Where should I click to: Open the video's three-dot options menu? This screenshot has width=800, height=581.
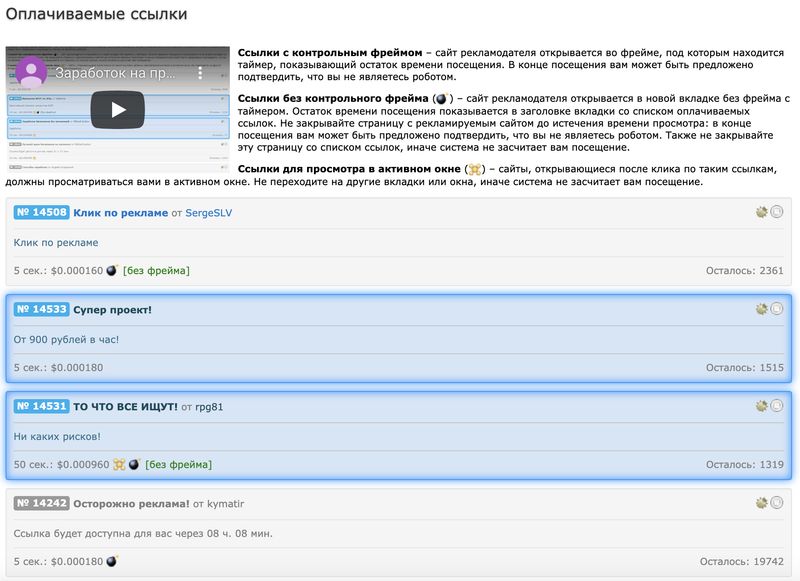pos(200,73)
